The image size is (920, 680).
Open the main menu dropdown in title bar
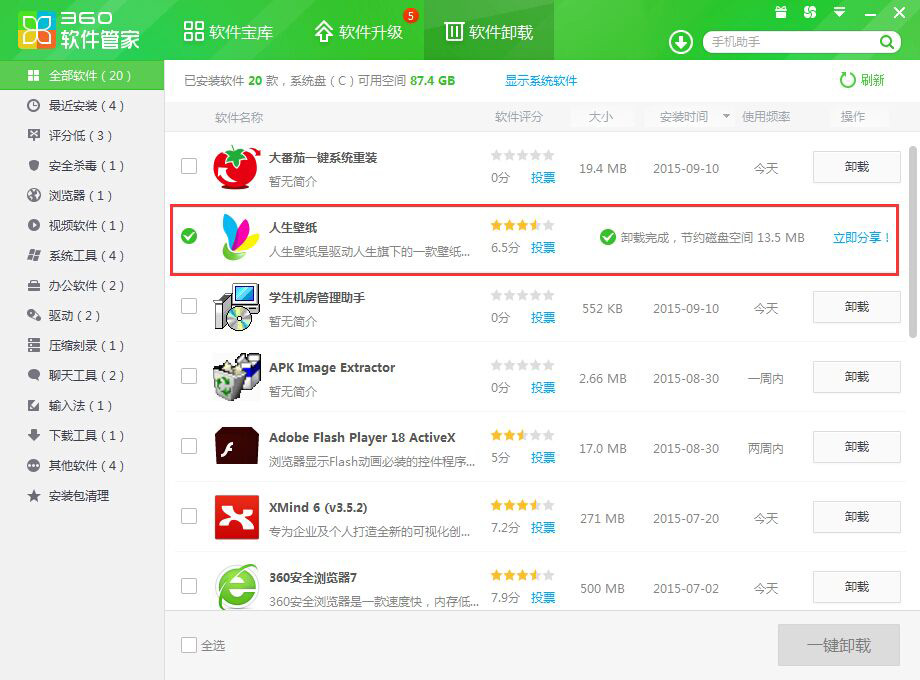840,12
